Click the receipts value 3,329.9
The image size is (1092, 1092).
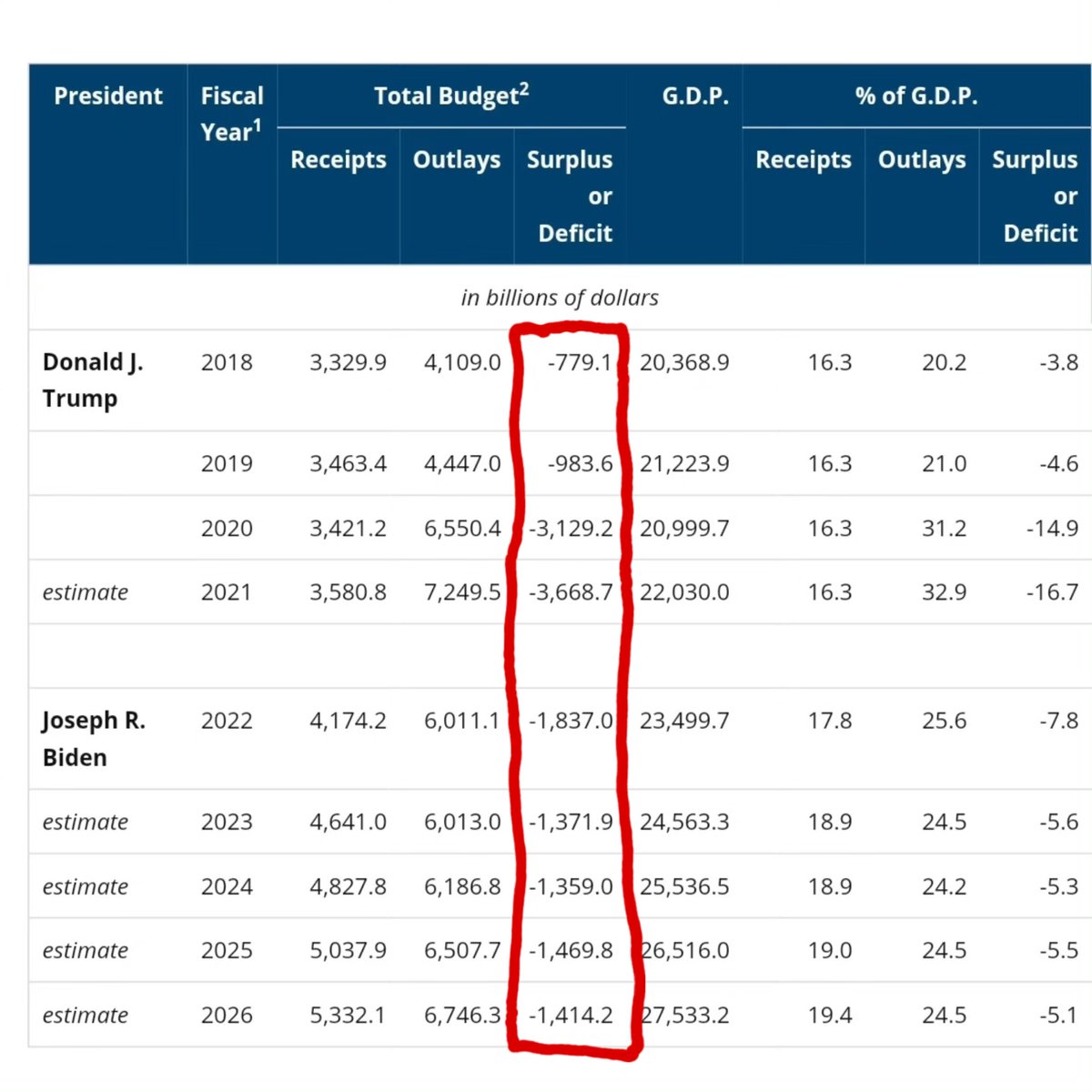pos(348,362)
